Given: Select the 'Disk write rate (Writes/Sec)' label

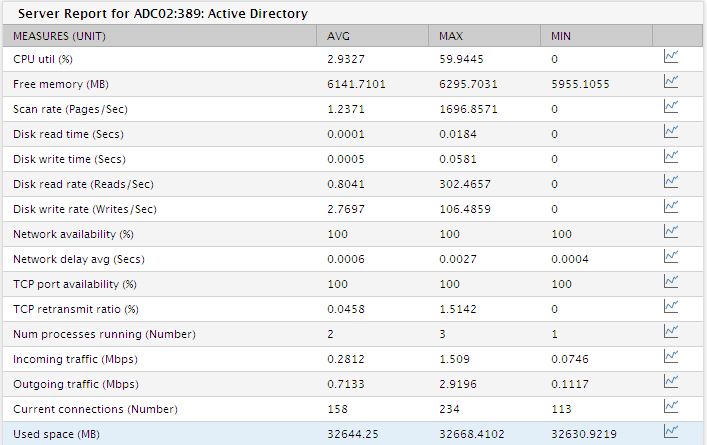Looking at the screenshot, I should (85, 209).
